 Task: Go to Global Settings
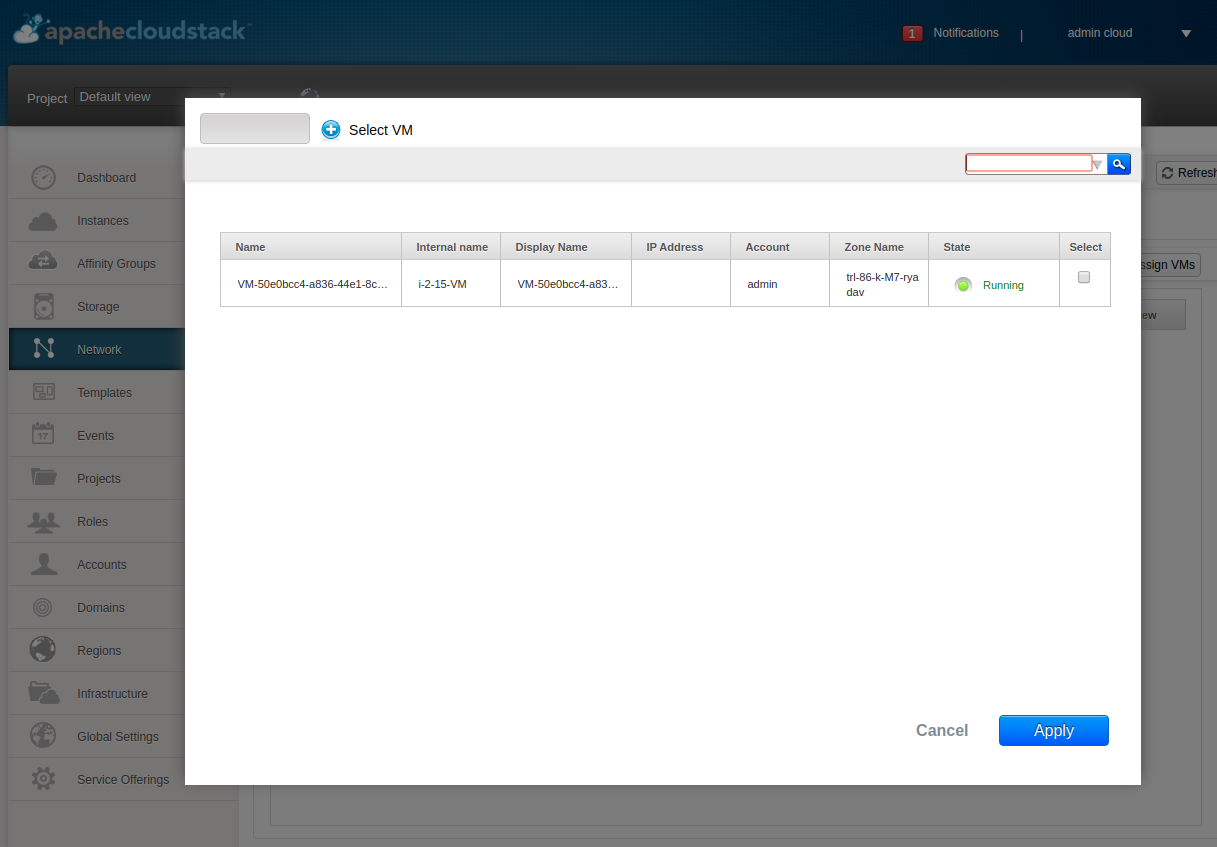pos(118,736)
